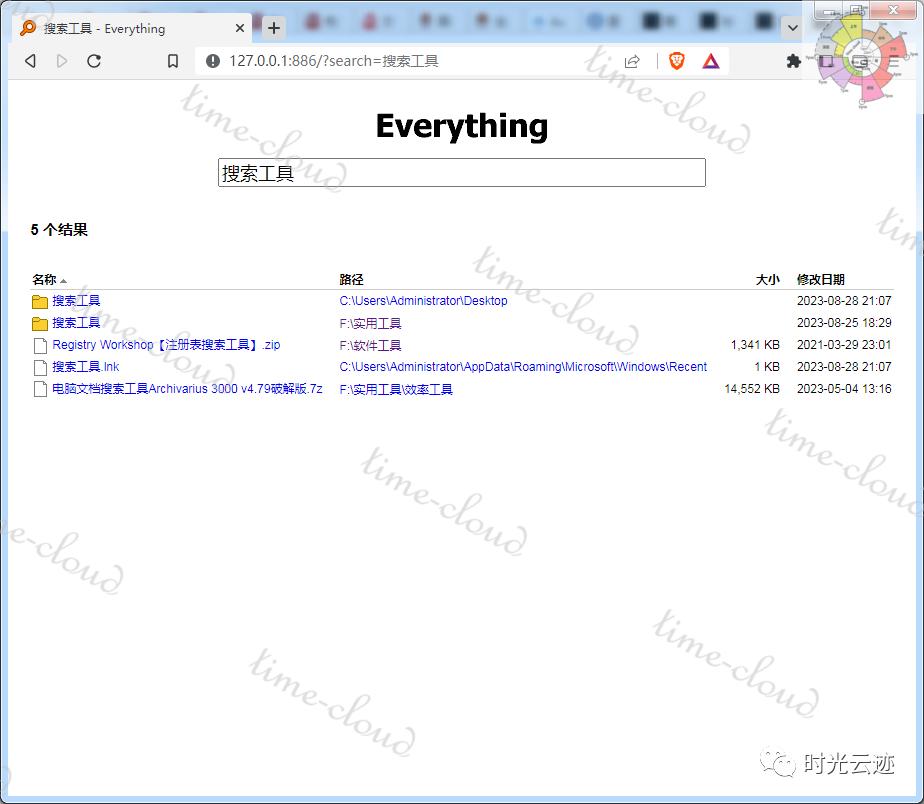Open Brave Rewards triangle icon

[x=711, y=61]
